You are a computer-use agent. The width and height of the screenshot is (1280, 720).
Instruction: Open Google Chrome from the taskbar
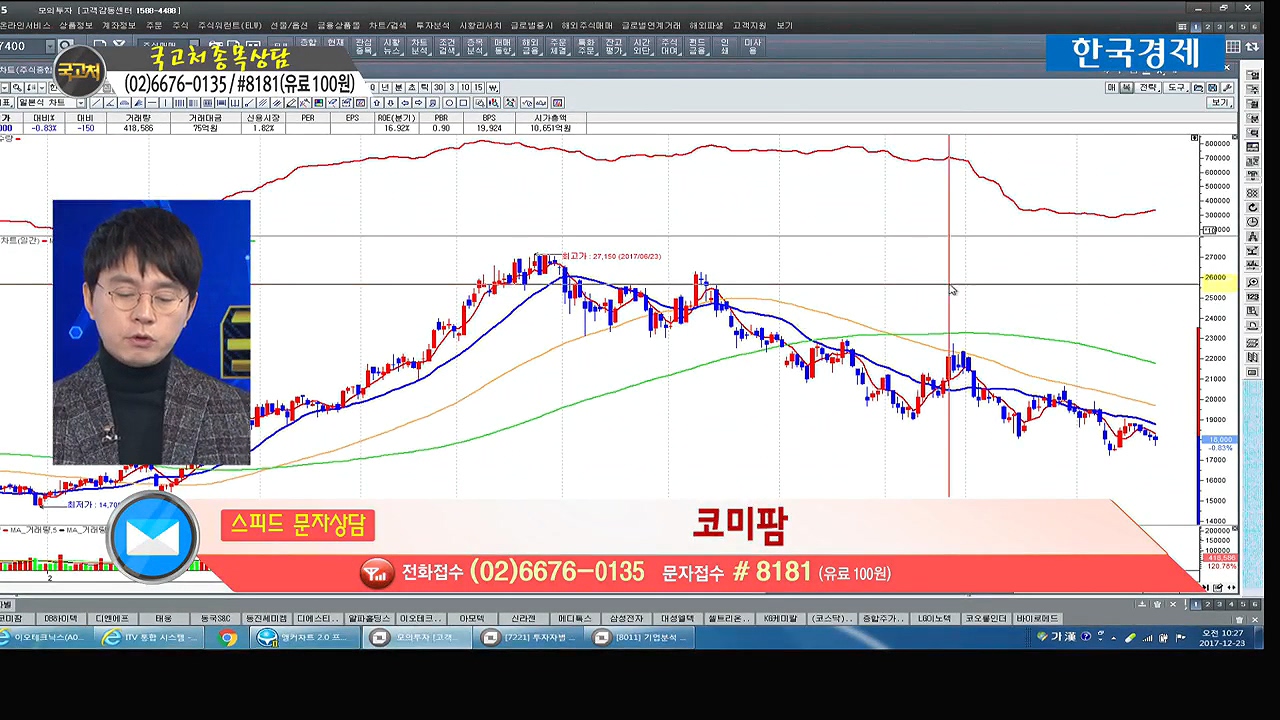pyautogui.click(x=228, y=638)
